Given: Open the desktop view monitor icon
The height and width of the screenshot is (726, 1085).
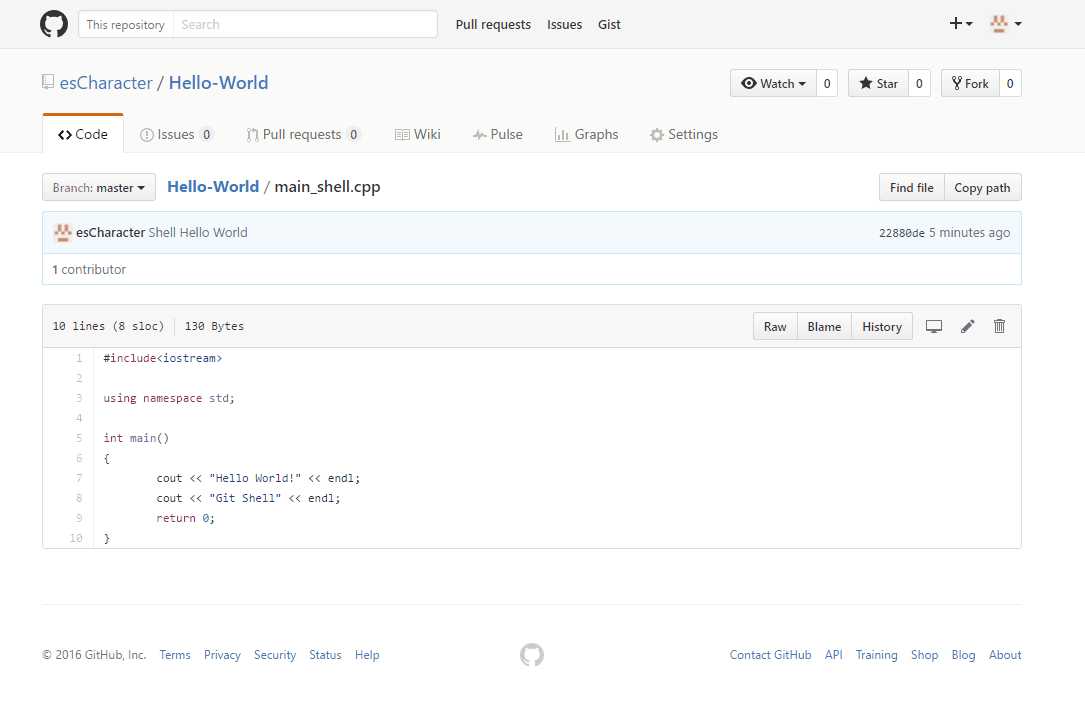Looking at the screenshot, I should [933, 327].
